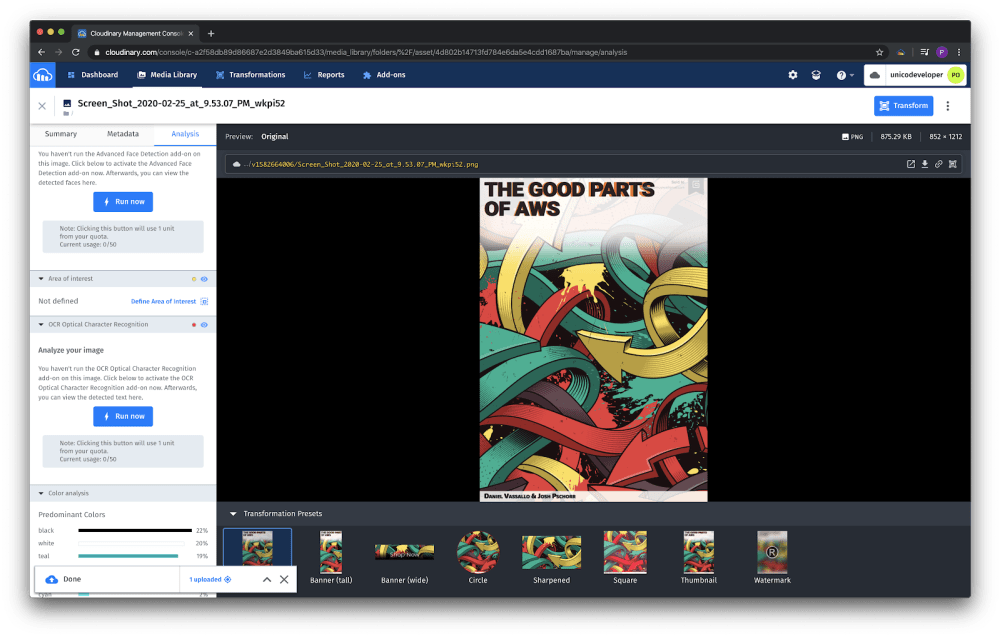Click the transform icon in URL bar
The height and width of the screenshot is (637, 1000).
[953, 164]
